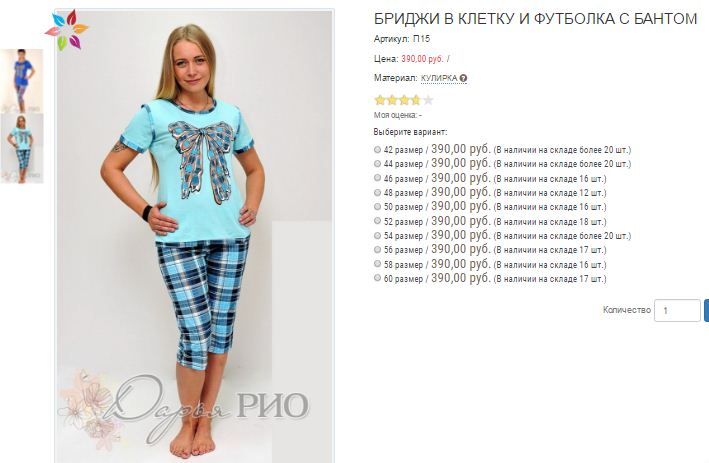The width and height of the screenshot is (709, 463).
Task: Open the blue t-shirt thumbnail
Action: click(x=21, y=80)
